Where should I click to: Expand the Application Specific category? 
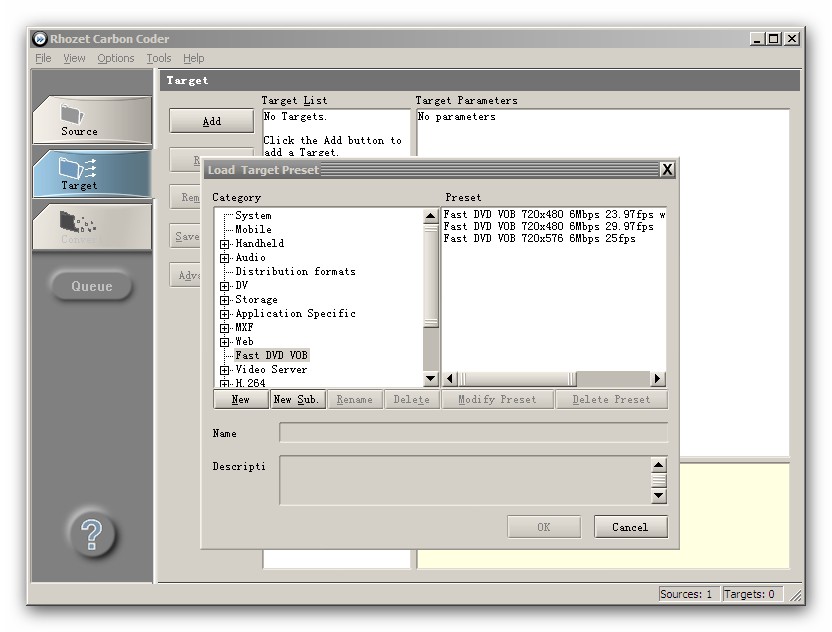[225, 314]
